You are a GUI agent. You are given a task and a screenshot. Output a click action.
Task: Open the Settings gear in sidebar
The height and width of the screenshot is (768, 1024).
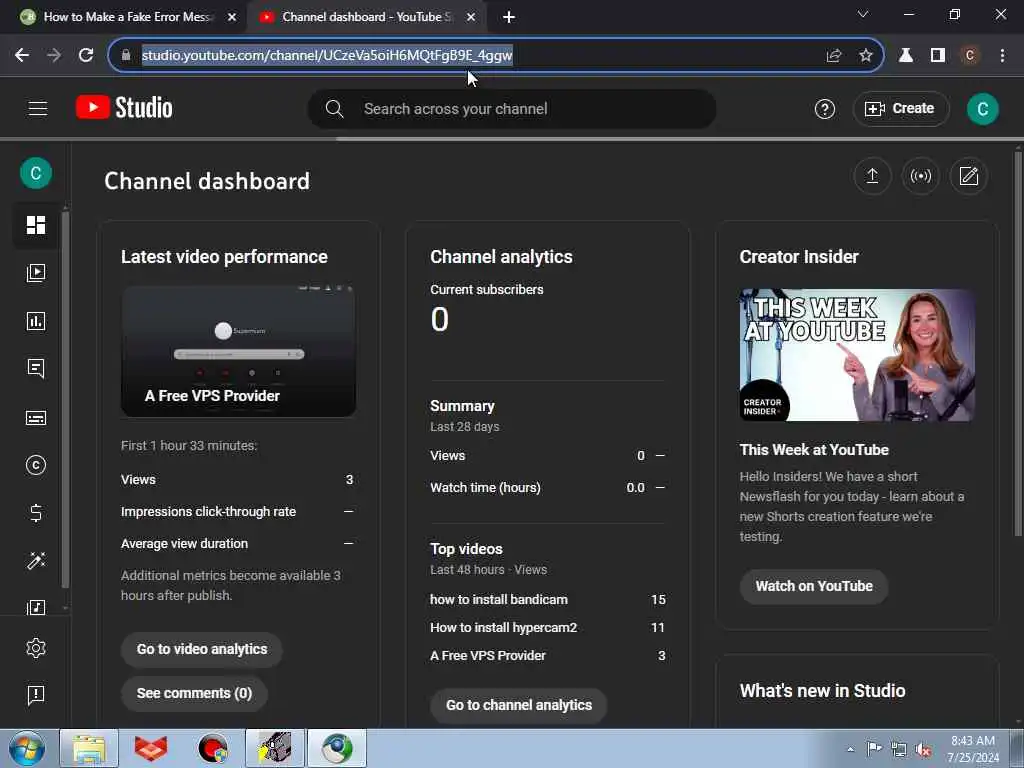coord(36,648)
